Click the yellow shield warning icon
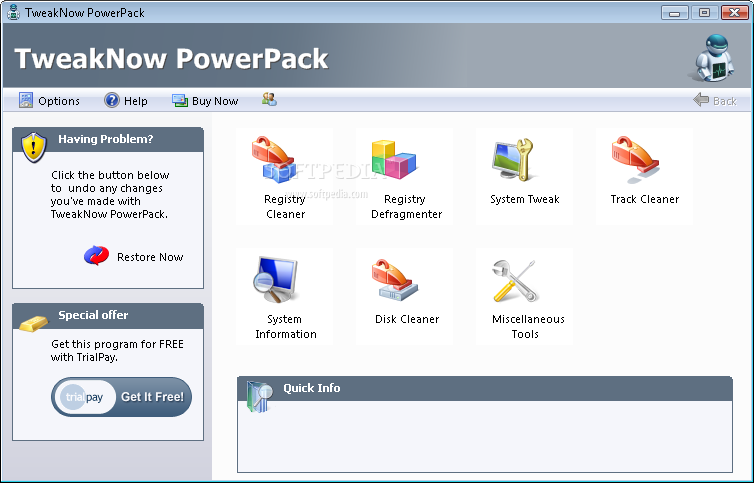This screenshot has height=483, width=754. tap(33, 146)
